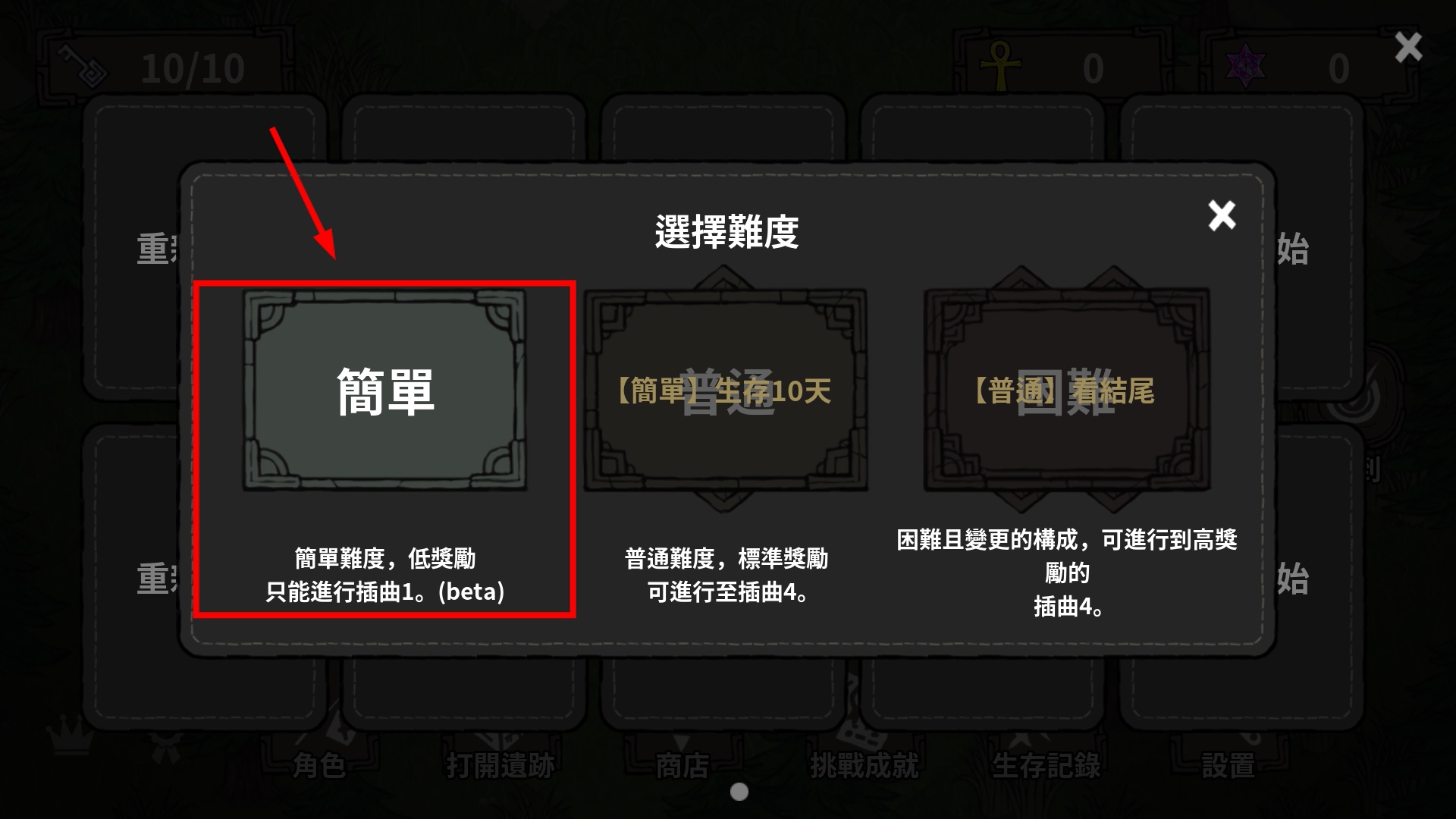
Task: Click the 選擇難度 dialog title
Action: pyautogui.click(x=726, y=232)
